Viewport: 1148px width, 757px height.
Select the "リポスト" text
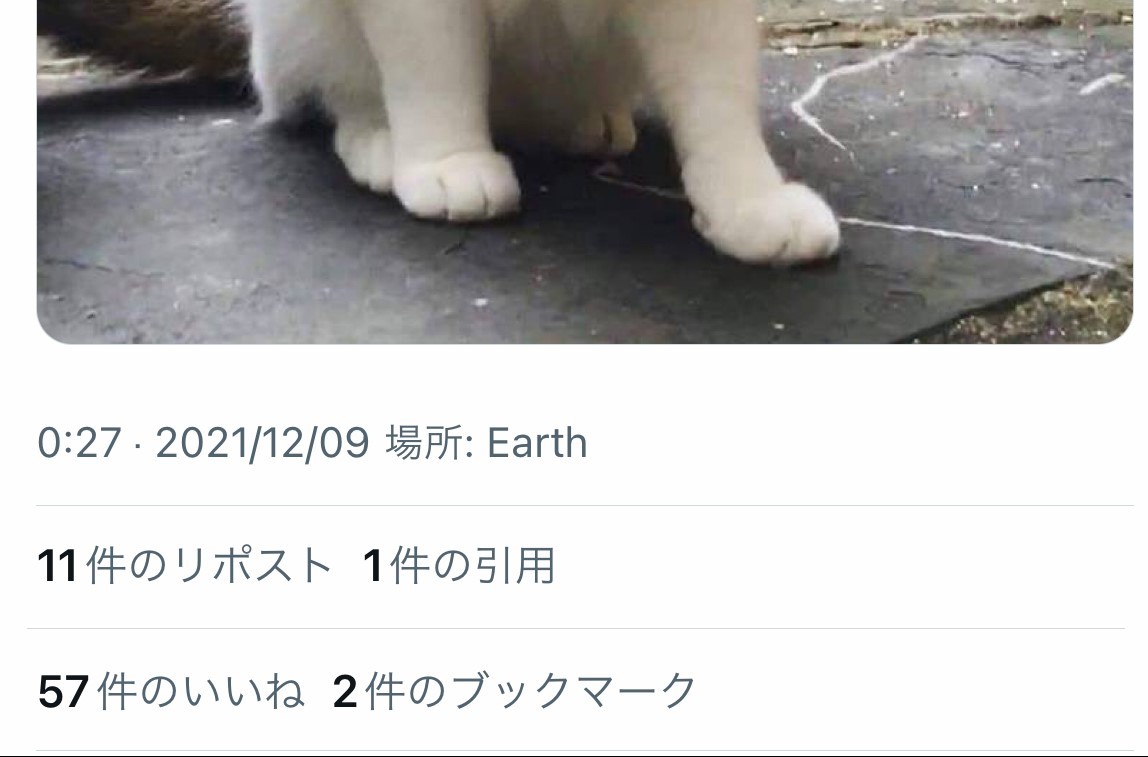click(253, 566)
